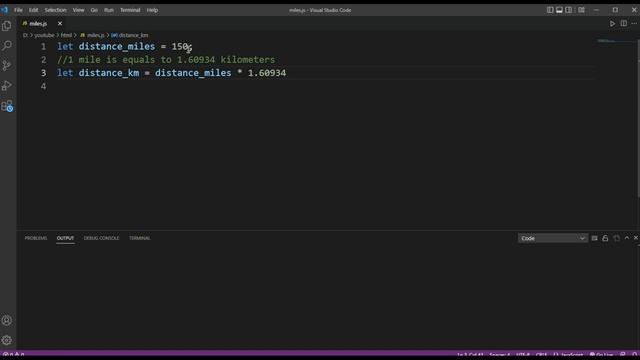The width and height of the screenshot is (640, 360).
Task: Change encoding via UTF-8 status item
Action: tap(523, 355)
